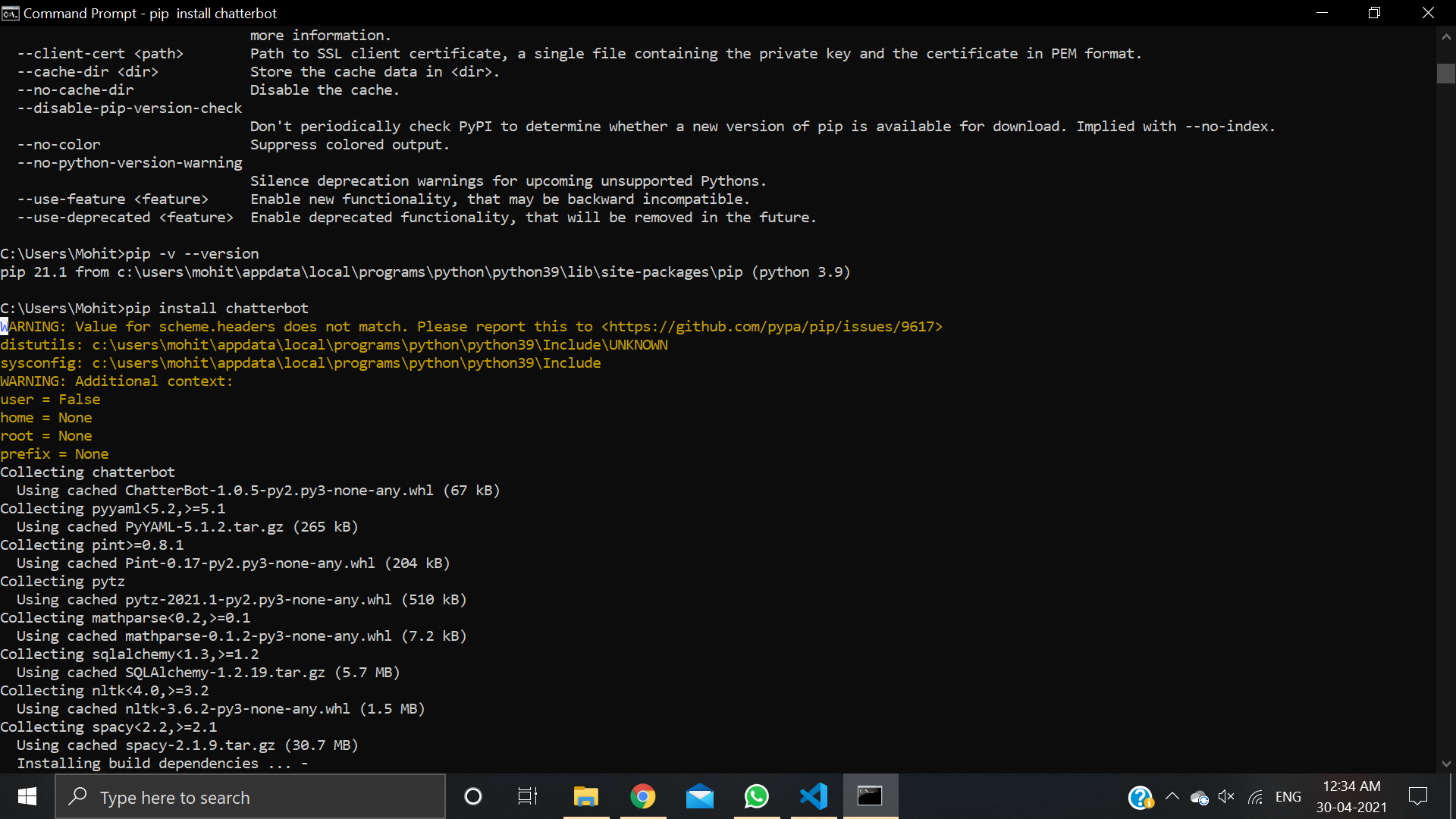1456x819 pixels.
Task: Select the active Command Prompt taskbar icon
Action: click(871, 796)
